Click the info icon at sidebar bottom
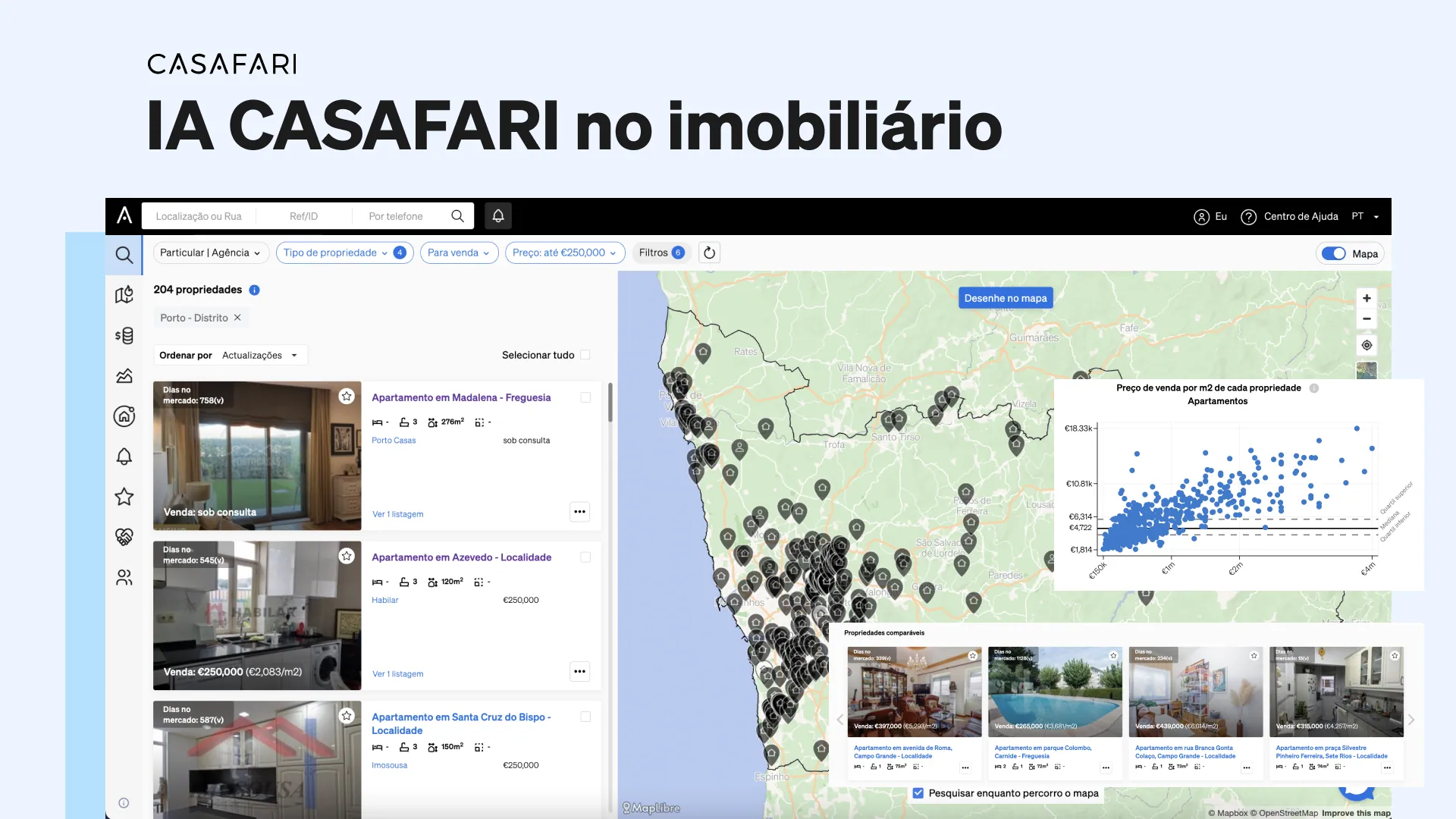Image resolution: width=1456 pixels, height=819 pixels. 124,803
